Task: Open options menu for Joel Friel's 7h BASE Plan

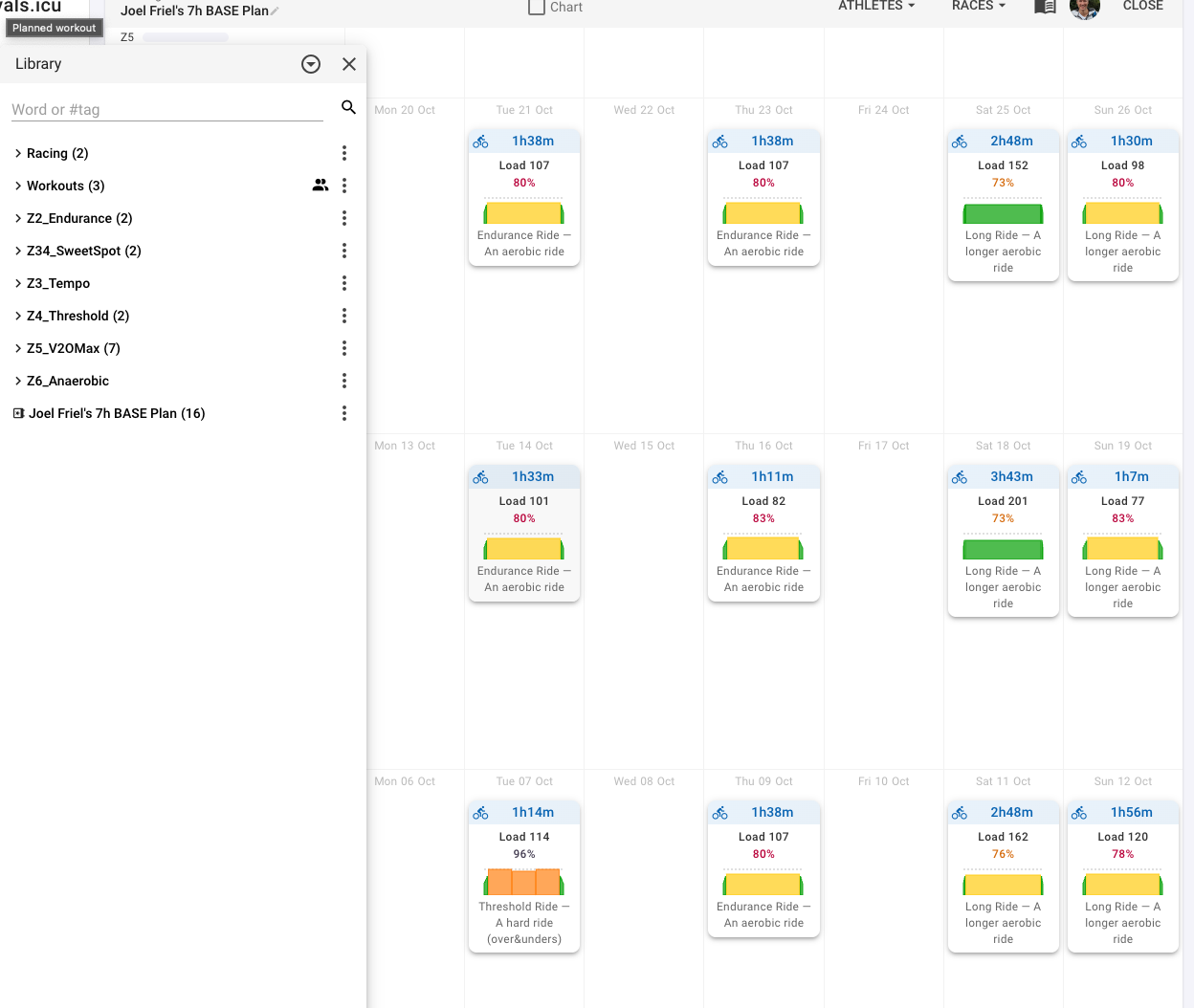Action: [x=344, y=413]
